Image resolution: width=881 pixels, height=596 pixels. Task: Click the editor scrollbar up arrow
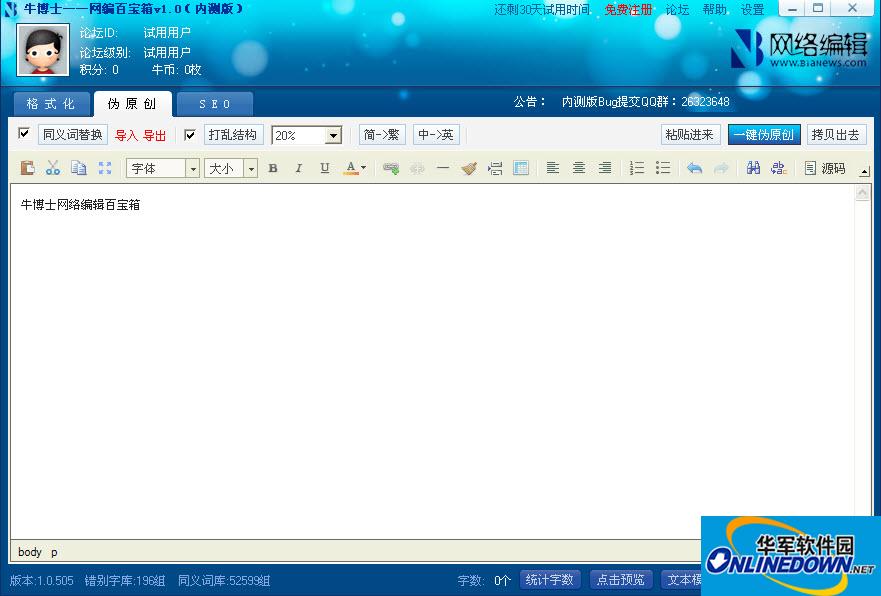coord(862,193)
